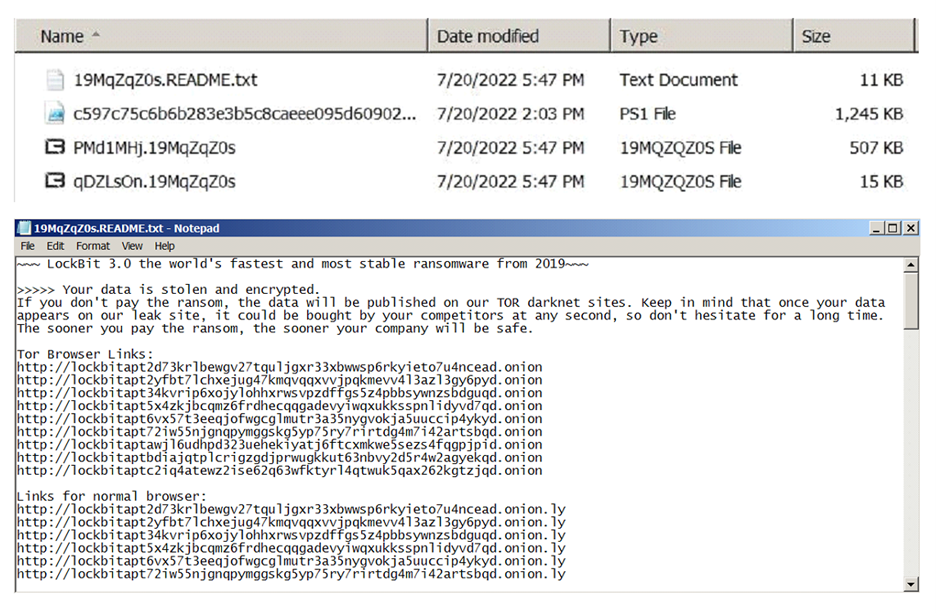Sort files by the Type column header
The width and height of the screenshot is (936, 613).
click(x=638, y=36)
